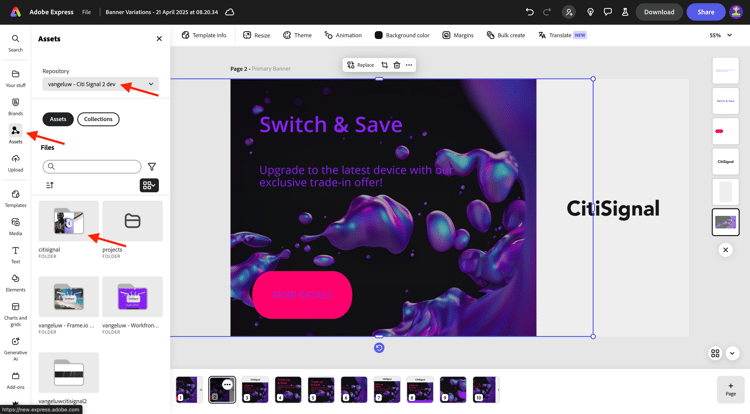Open the Templates panel
Image resolution: width=750 pixels, height=414 pixels.
pos(15,198)
